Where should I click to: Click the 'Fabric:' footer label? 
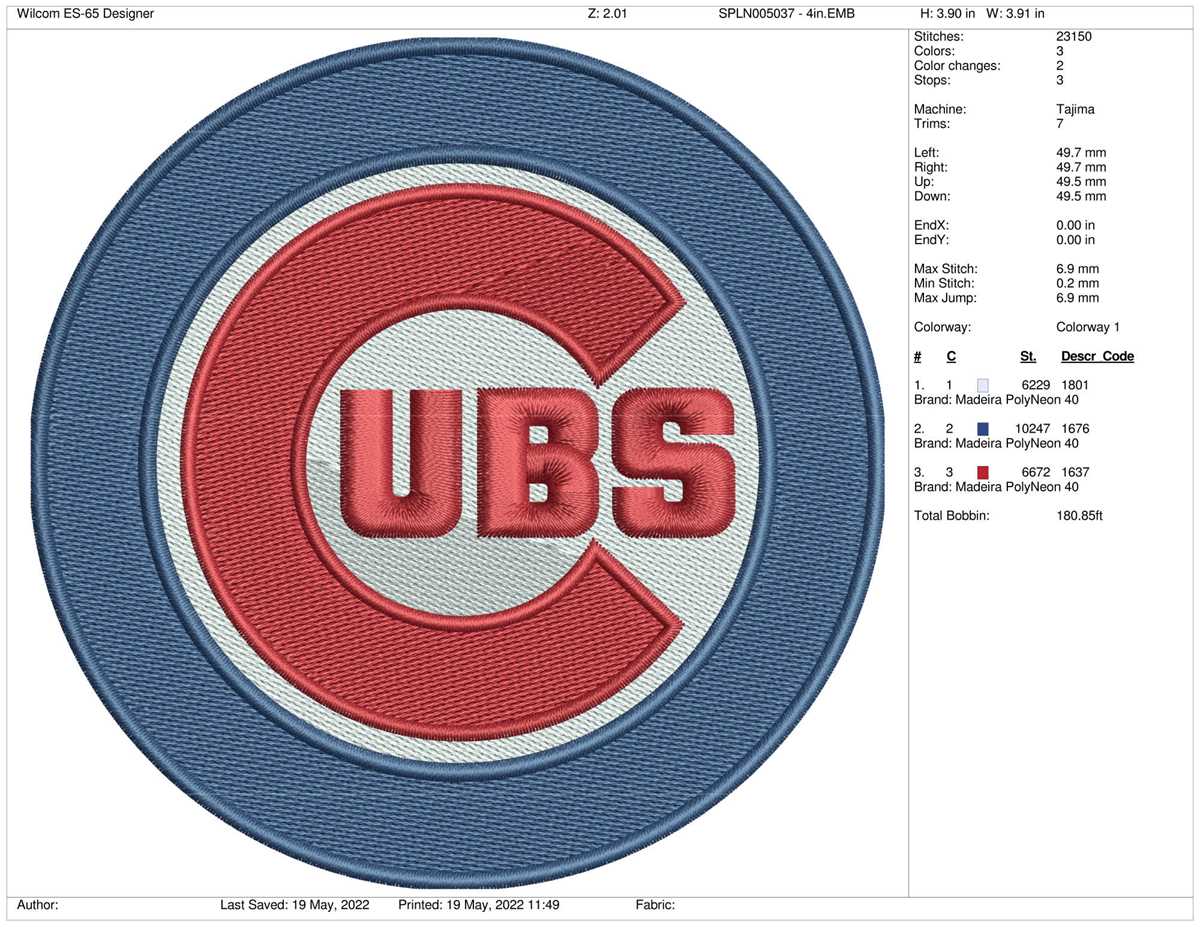tap(655, 905)
